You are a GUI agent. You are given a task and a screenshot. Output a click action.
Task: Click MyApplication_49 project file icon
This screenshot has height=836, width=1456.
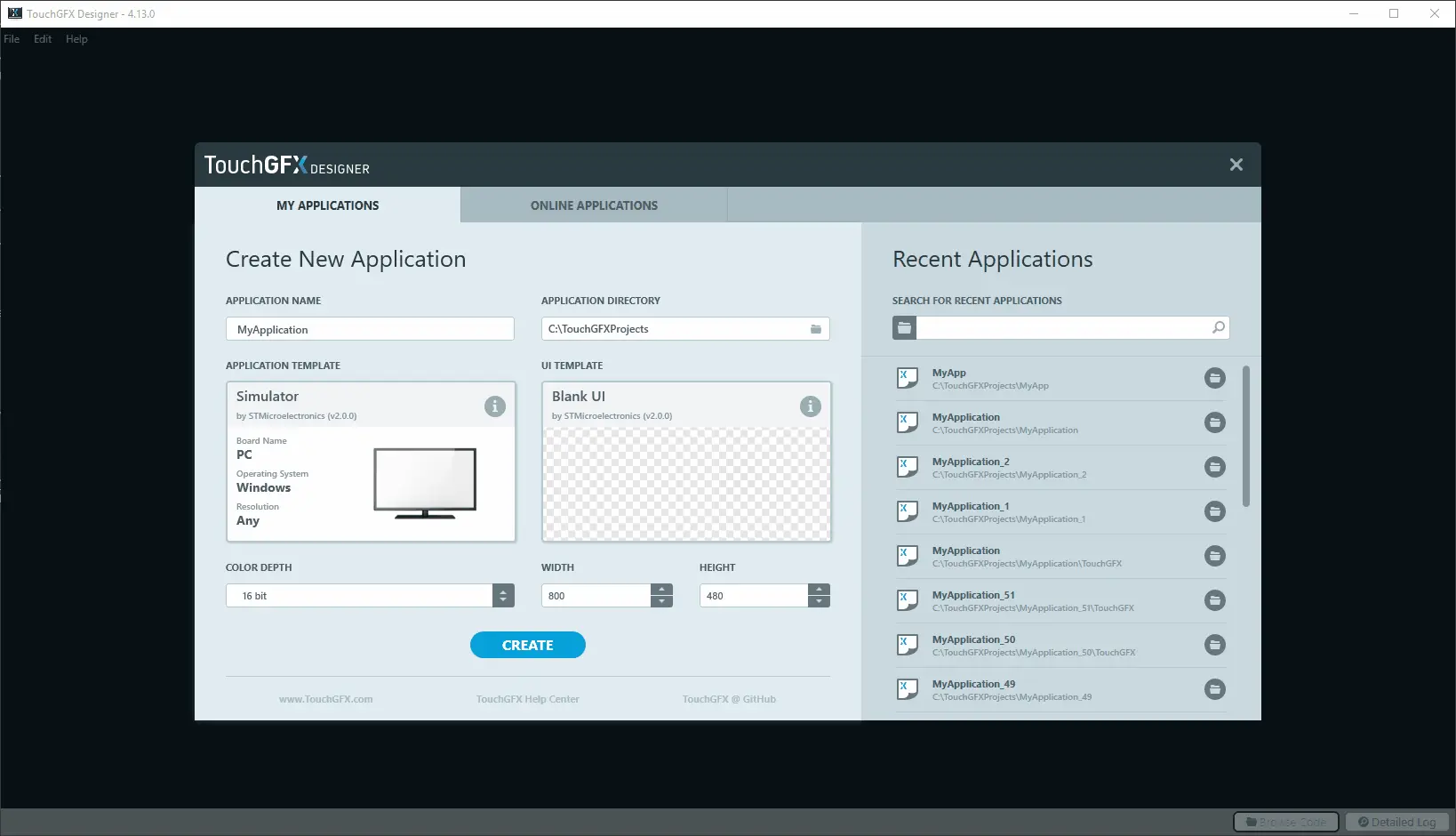907,689
